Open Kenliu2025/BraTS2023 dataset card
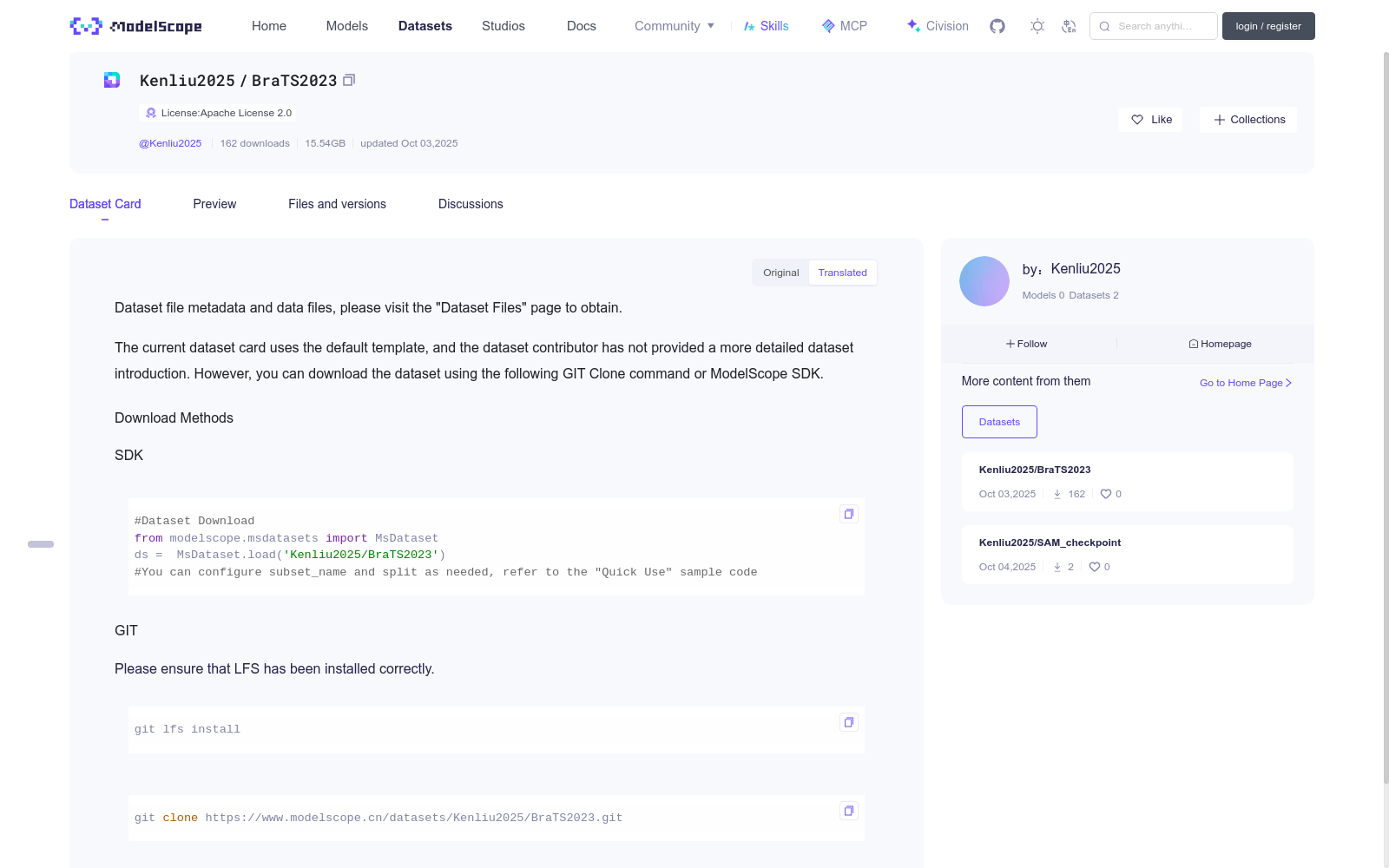 (1127, 482)
